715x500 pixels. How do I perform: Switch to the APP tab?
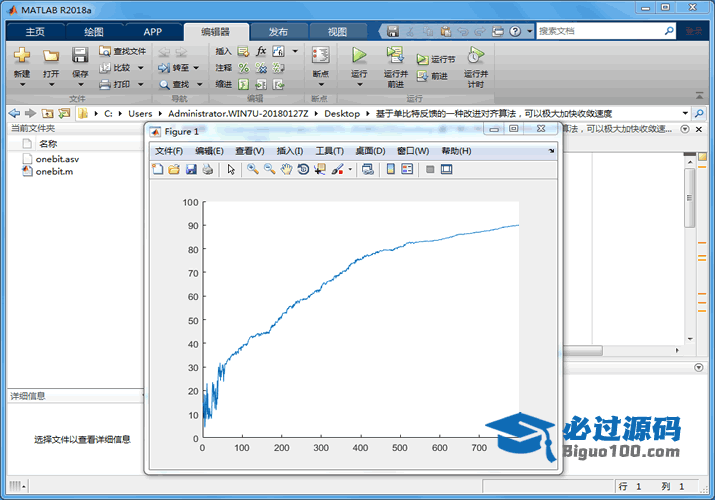(153, 31)
